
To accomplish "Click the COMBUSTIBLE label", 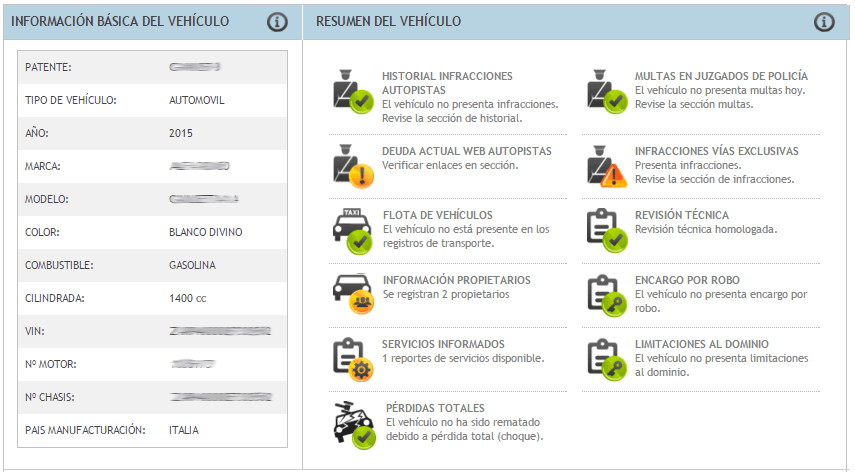I will click(x=59, y=265).
